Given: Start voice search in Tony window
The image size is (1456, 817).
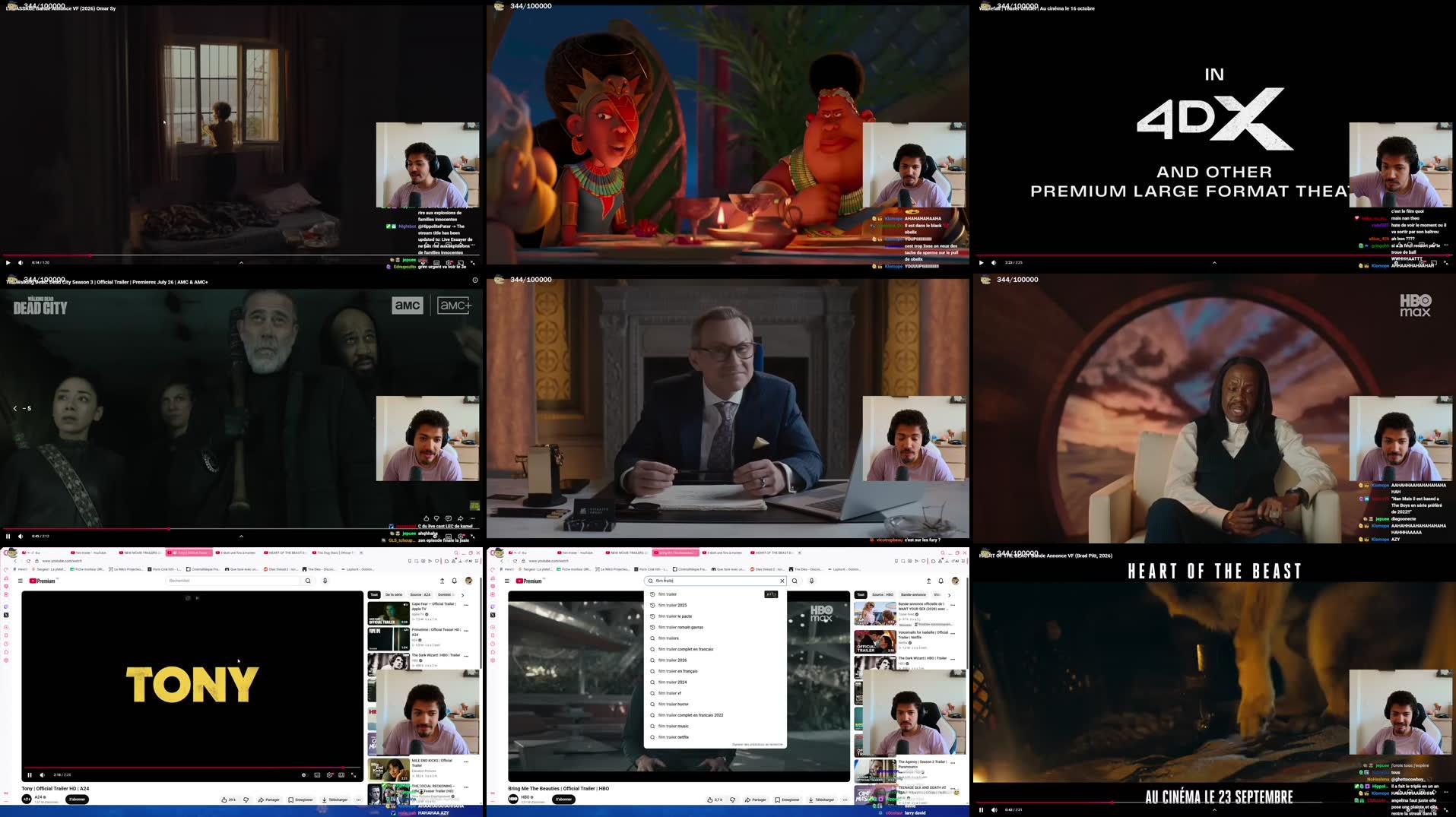Looking at the screenshot, I should coord(325,581).
